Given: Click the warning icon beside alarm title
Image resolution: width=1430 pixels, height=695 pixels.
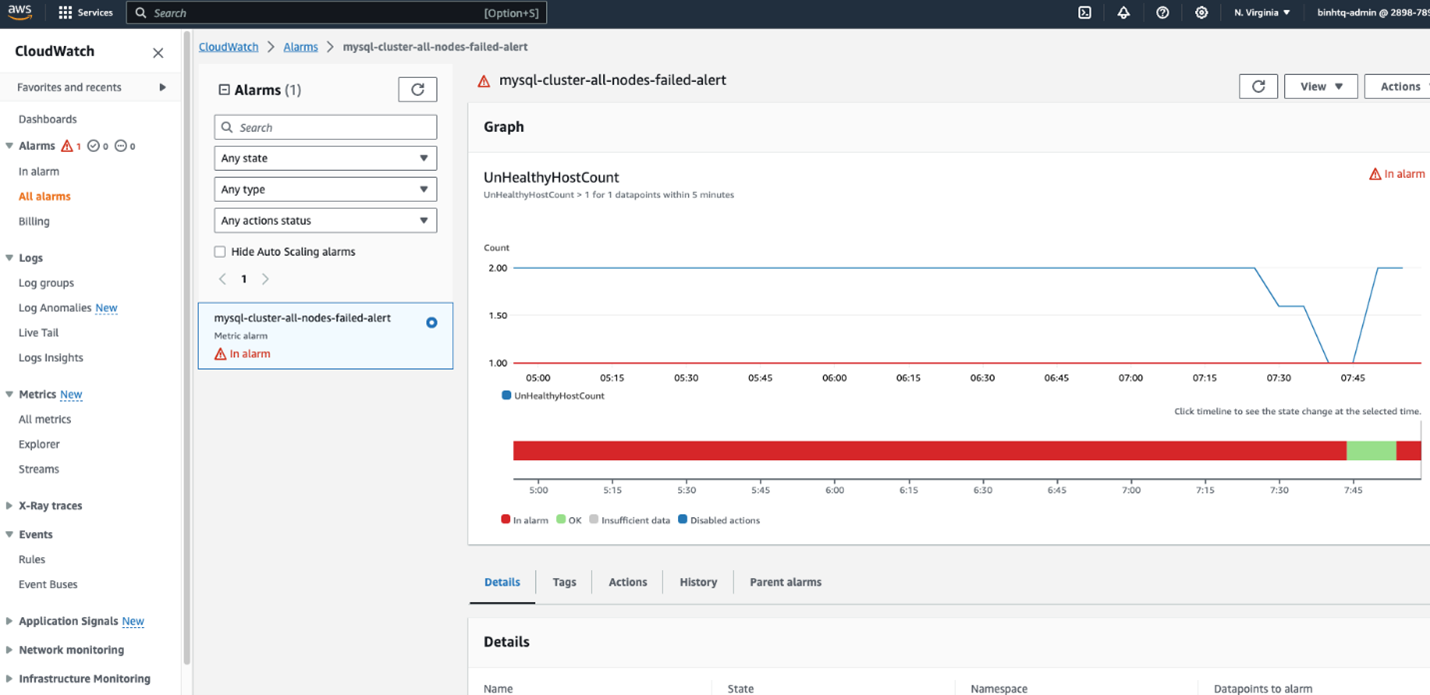Looking at the screenshot, I should coord(484,81).
